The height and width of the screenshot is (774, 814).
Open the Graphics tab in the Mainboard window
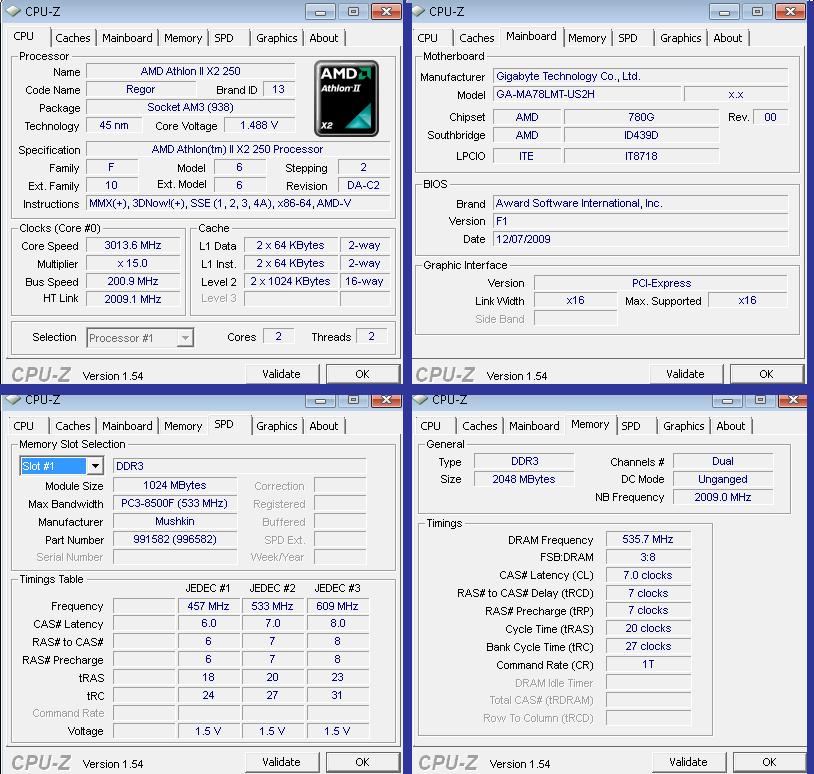tap(681, 38)
